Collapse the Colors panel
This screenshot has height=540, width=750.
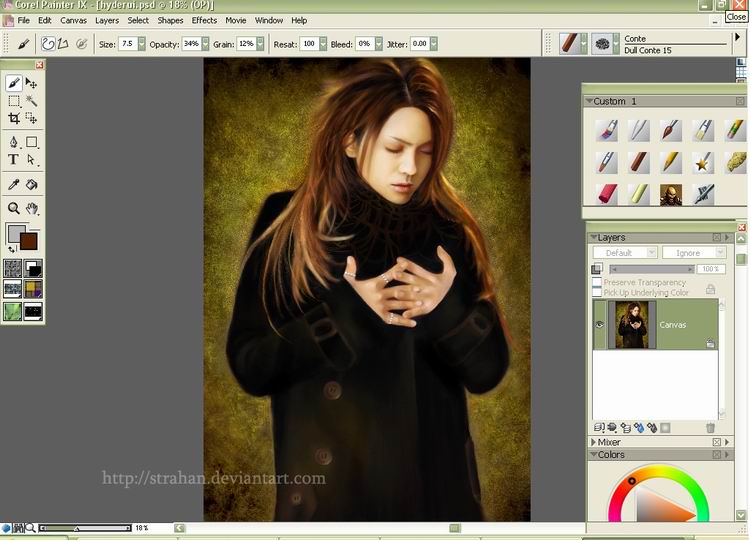(x=593, y=454)
